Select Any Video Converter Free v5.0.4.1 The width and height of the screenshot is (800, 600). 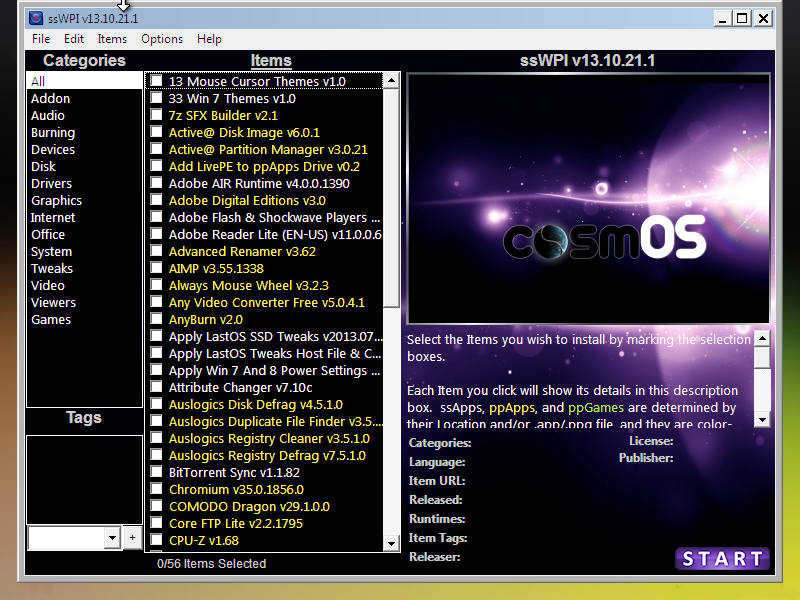click(x=267, y=303)
